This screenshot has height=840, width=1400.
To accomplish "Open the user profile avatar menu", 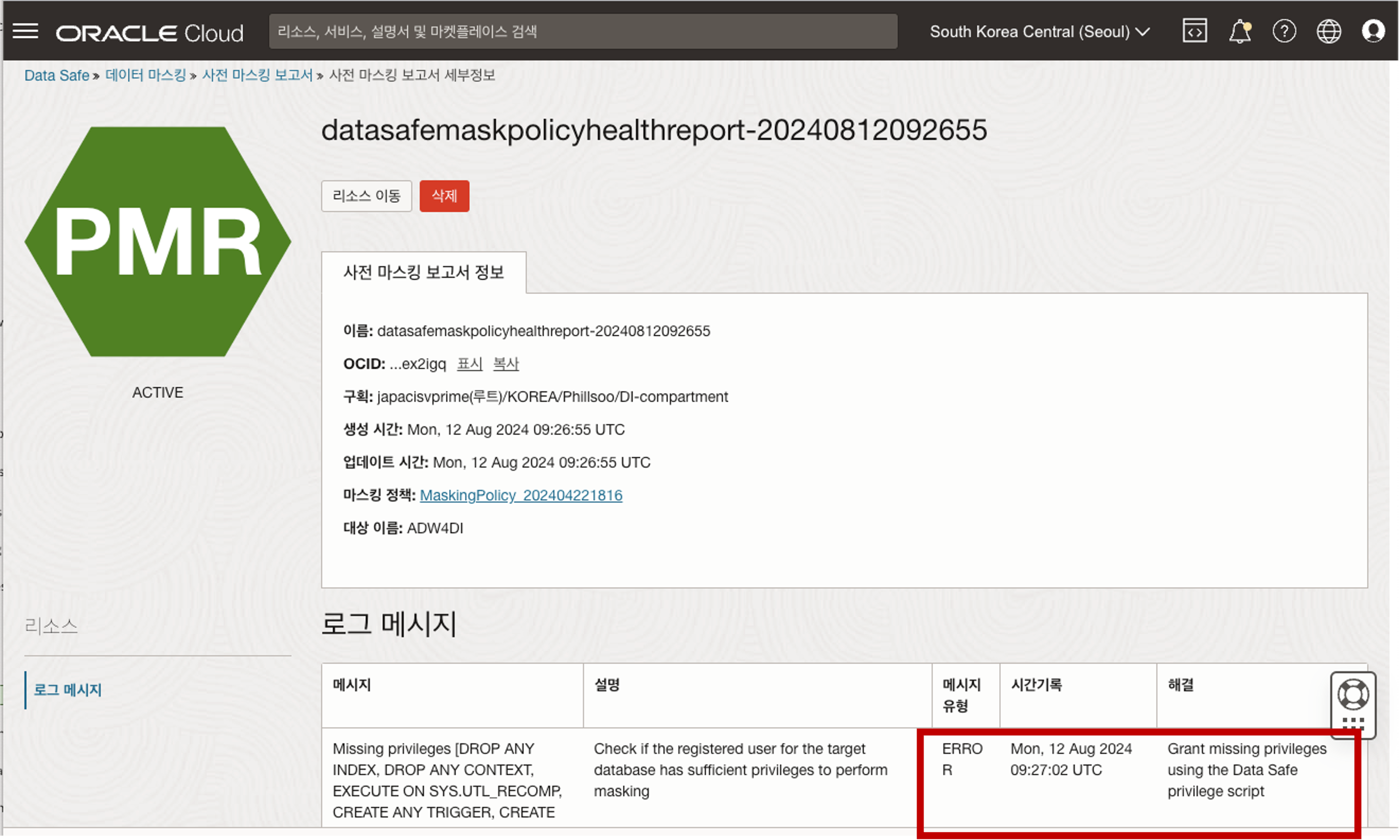I will click(x=1374, y=31).
